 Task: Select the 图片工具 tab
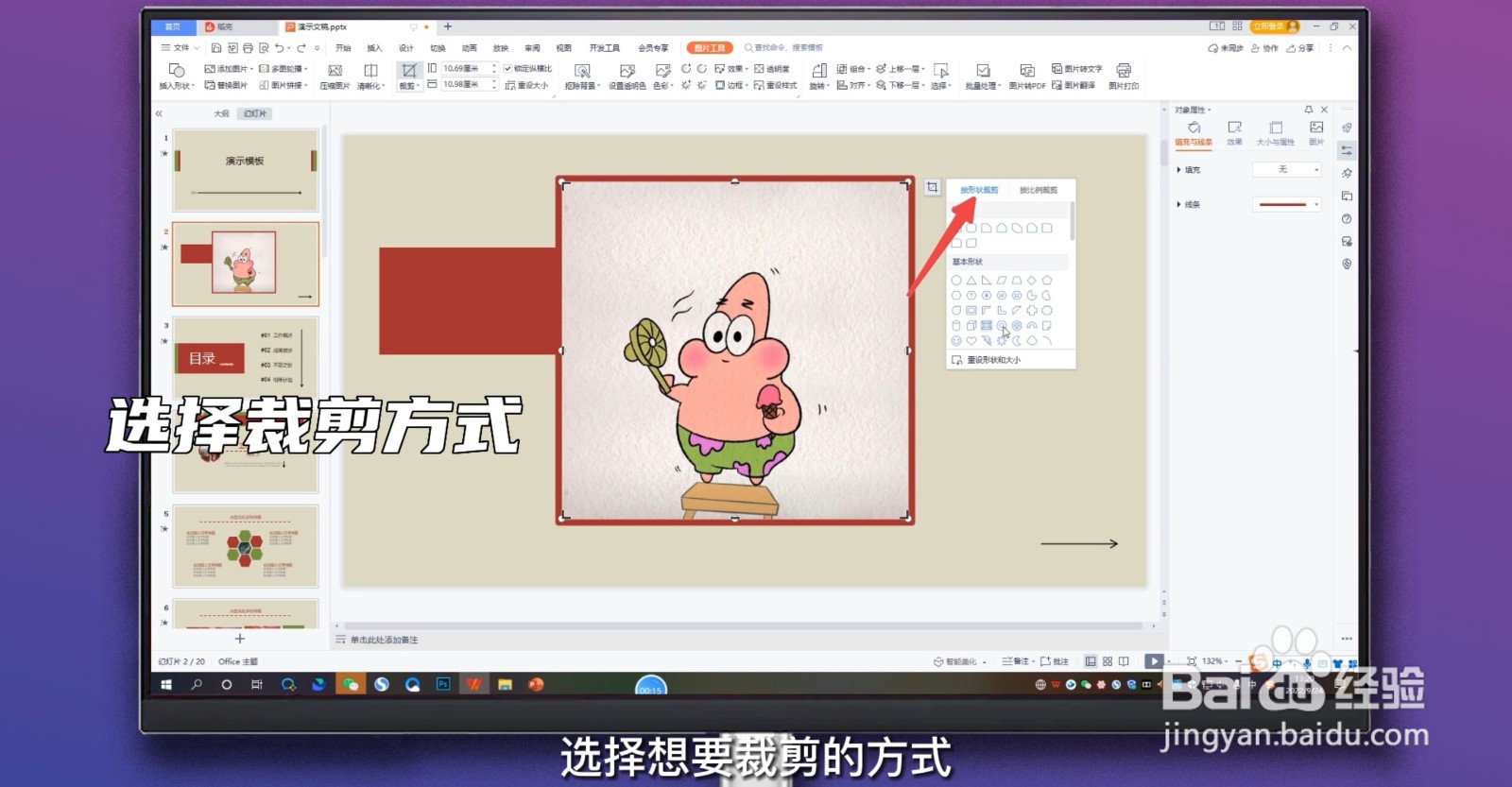[x=710, y=48]
